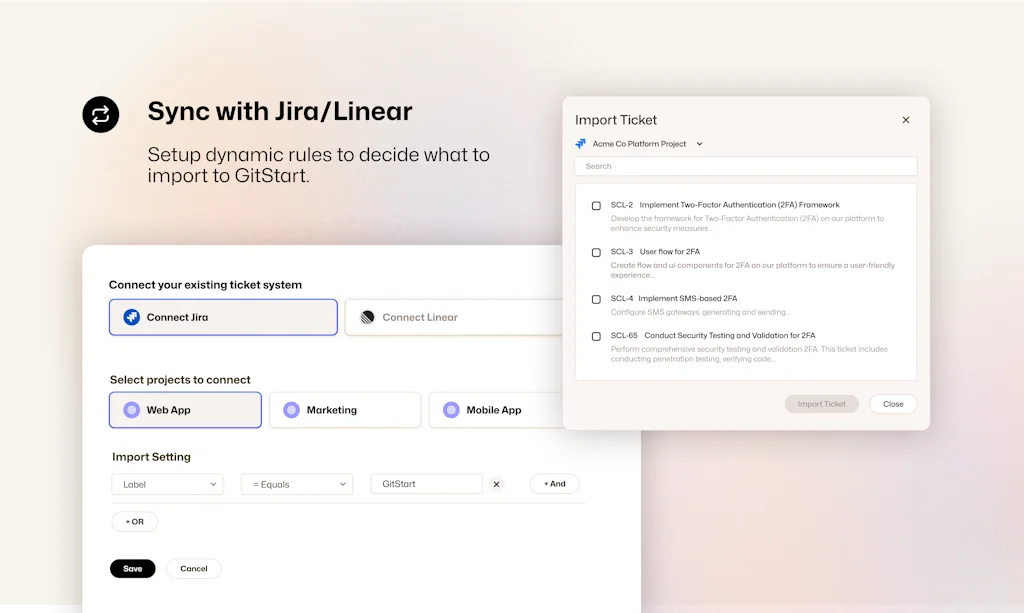The image size is (1024, 613).
Task: Click the Jira icon beside Acme Co Platform Project
Action: click(x=581, y=143)
